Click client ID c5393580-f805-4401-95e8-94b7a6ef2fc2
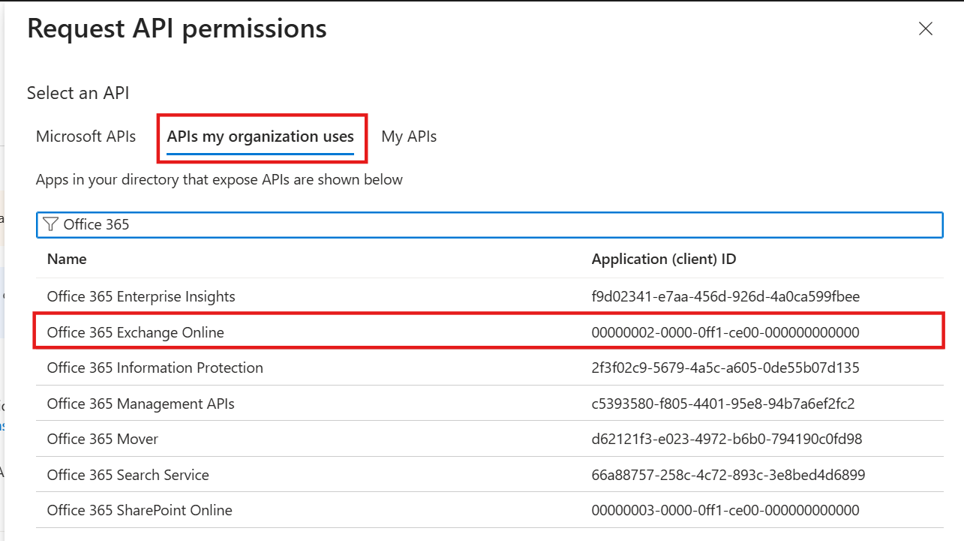Viewport: 964px width, 541px height. [x=723, y=403]
